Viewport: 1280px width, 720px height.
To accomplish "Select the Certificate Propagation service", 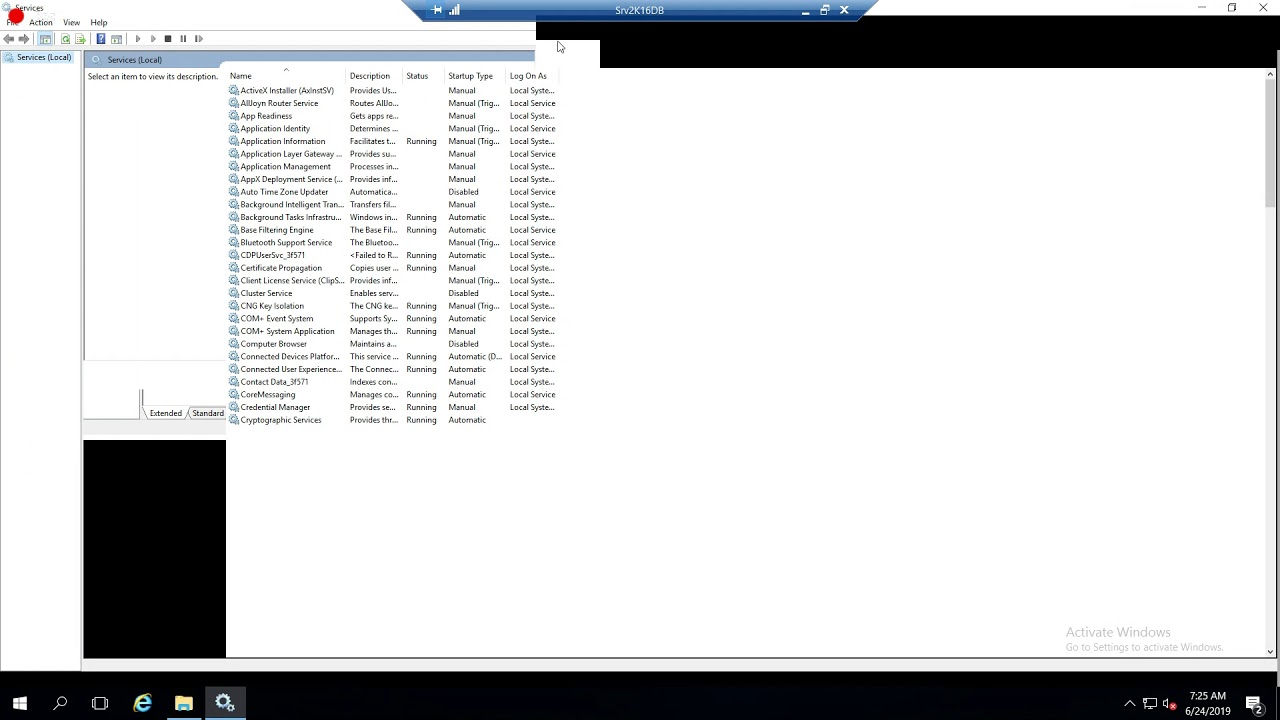I will tap(392, 268).
